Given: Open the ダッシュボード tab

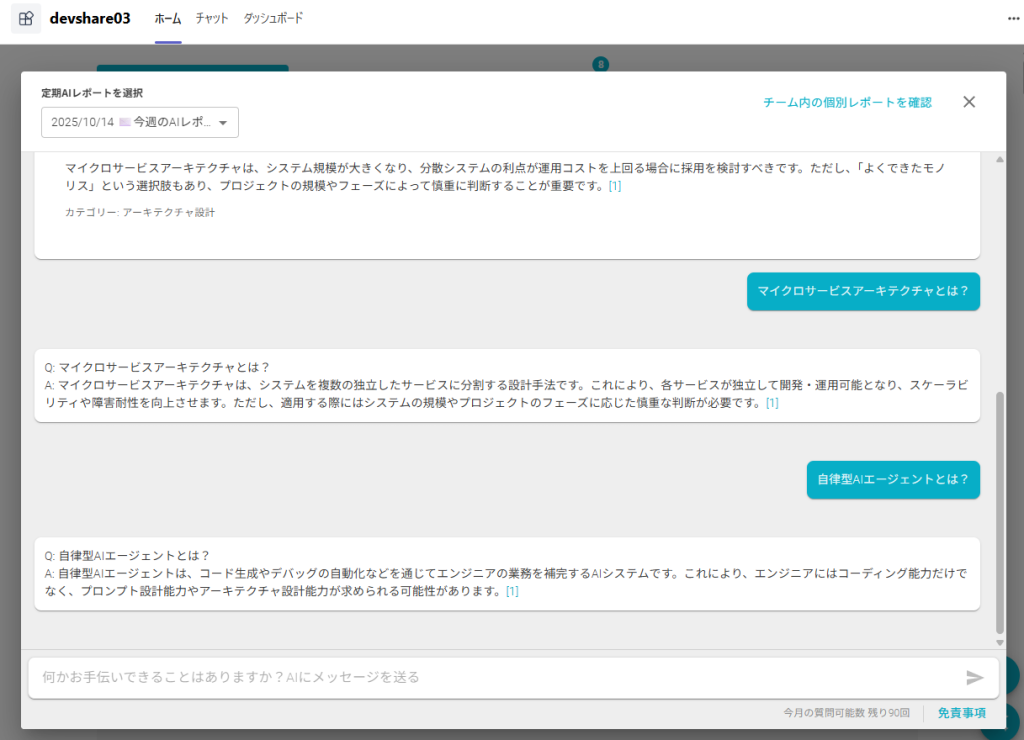Looking at the screenshot, I should pyautogui.click(x=273, y=19).
